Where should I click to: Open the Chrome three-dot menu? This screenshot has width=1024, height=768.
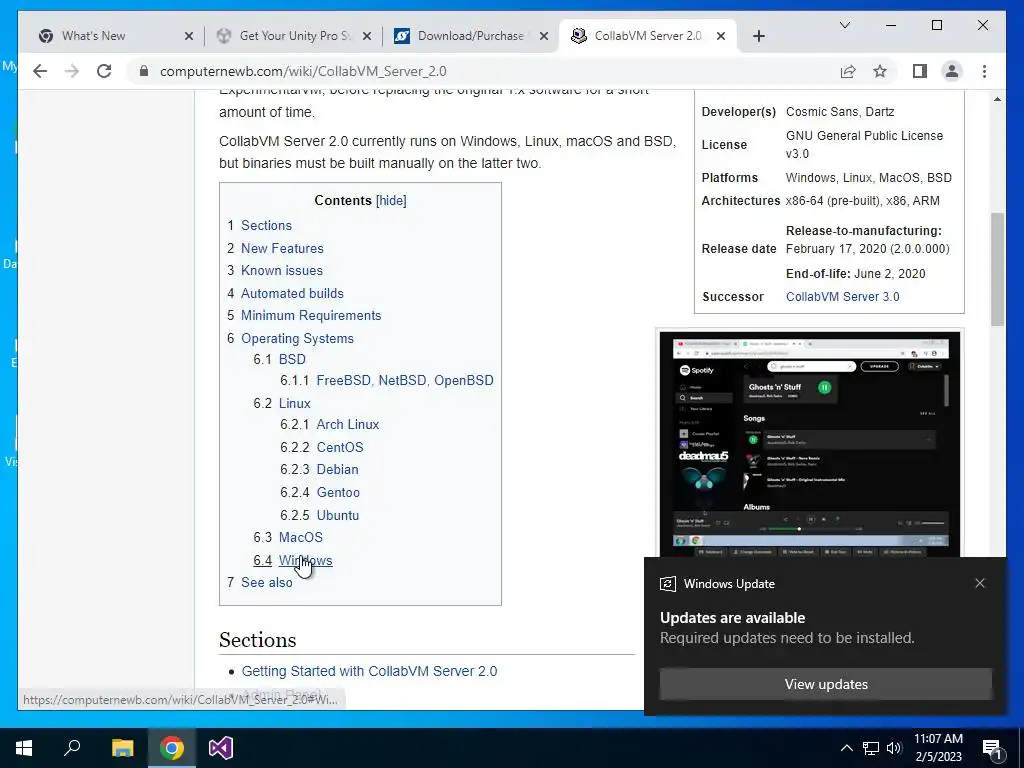(x=984, y=71)
